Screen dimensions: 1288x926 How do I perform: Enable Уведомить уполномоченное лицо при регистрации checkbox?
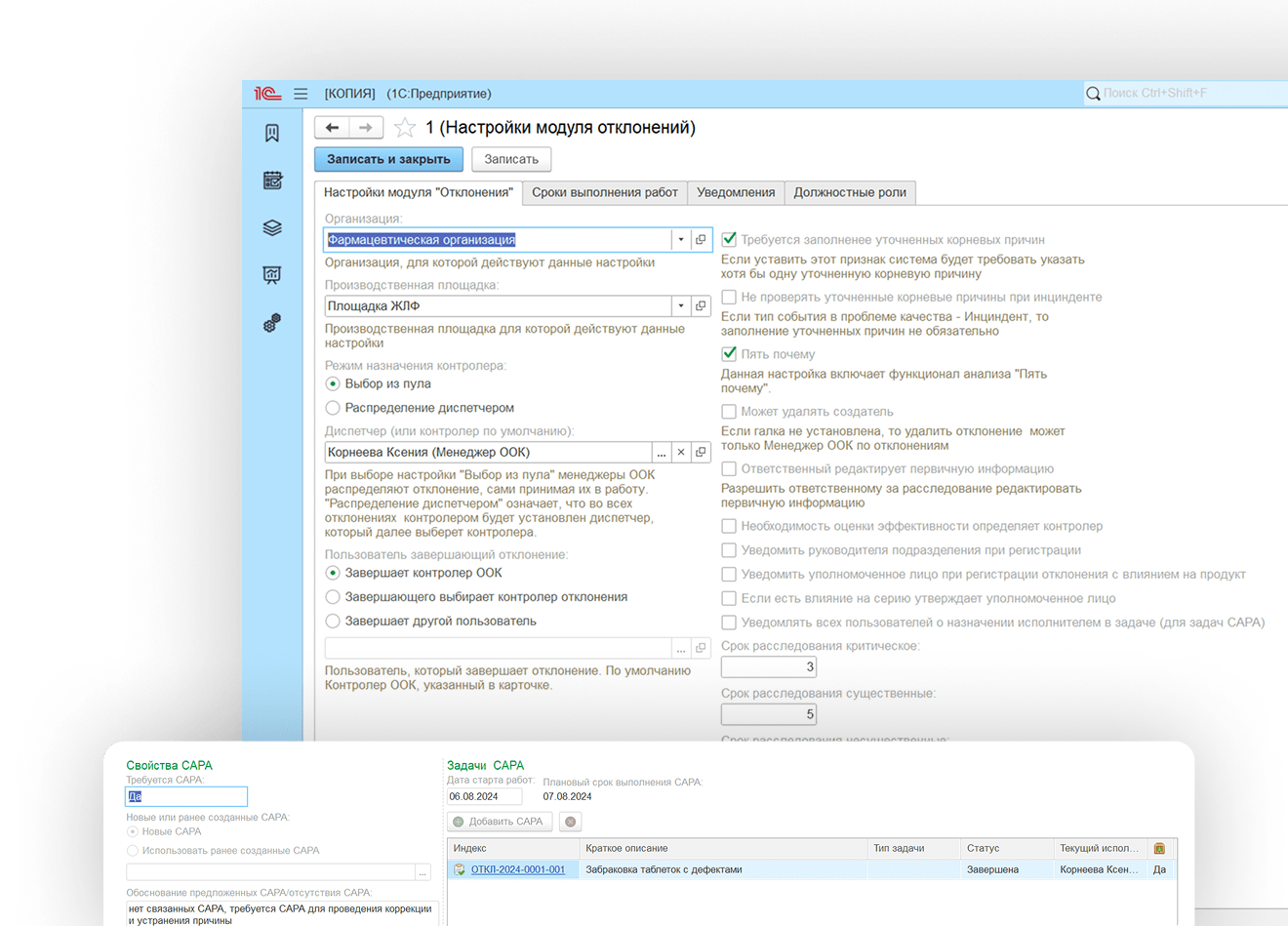pyautogui.click(x=729, y=574)
